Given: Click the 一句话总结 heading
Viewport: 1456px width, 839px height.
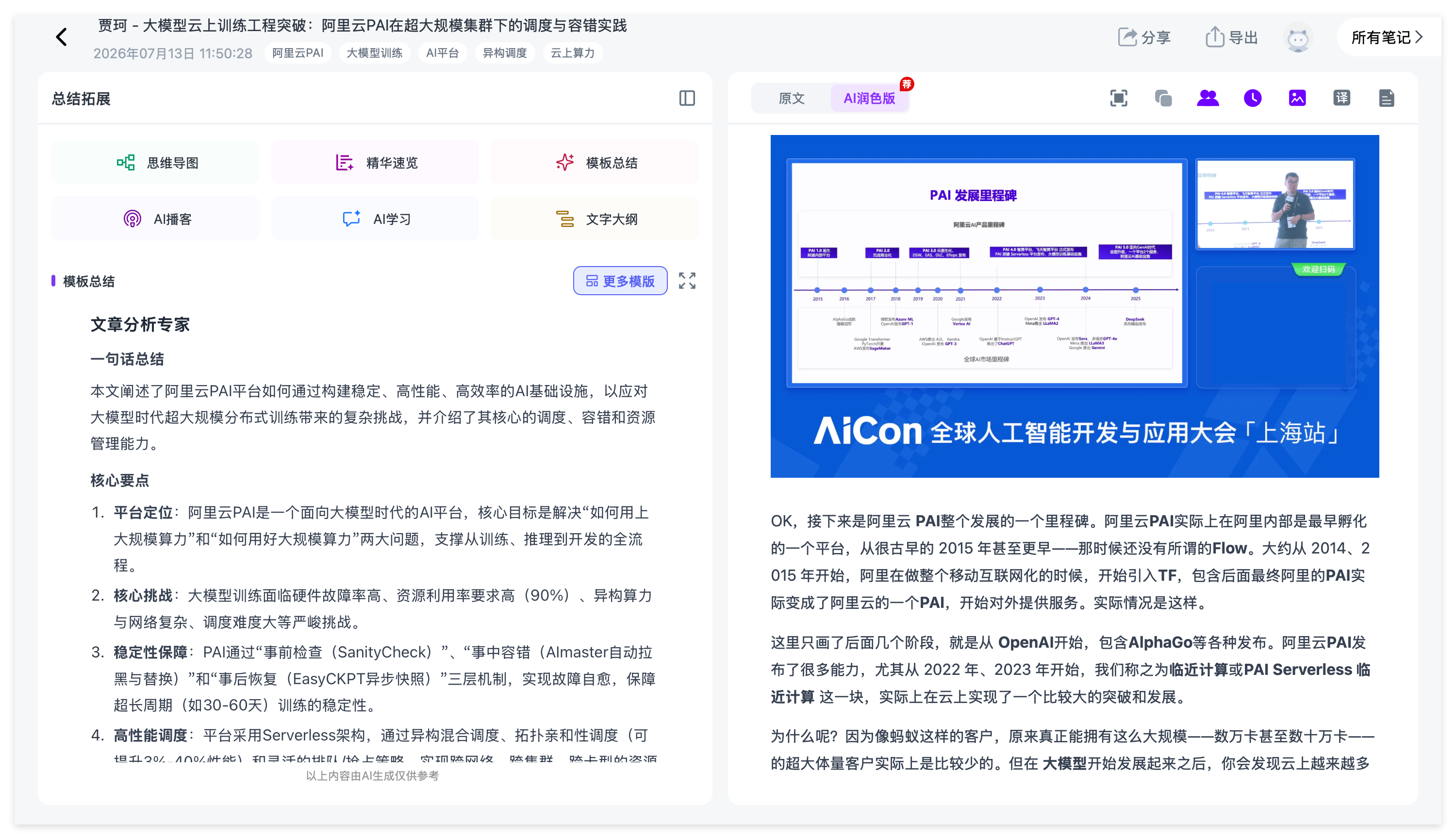Looking at the screenshot, I should click(x=127, y=359).
